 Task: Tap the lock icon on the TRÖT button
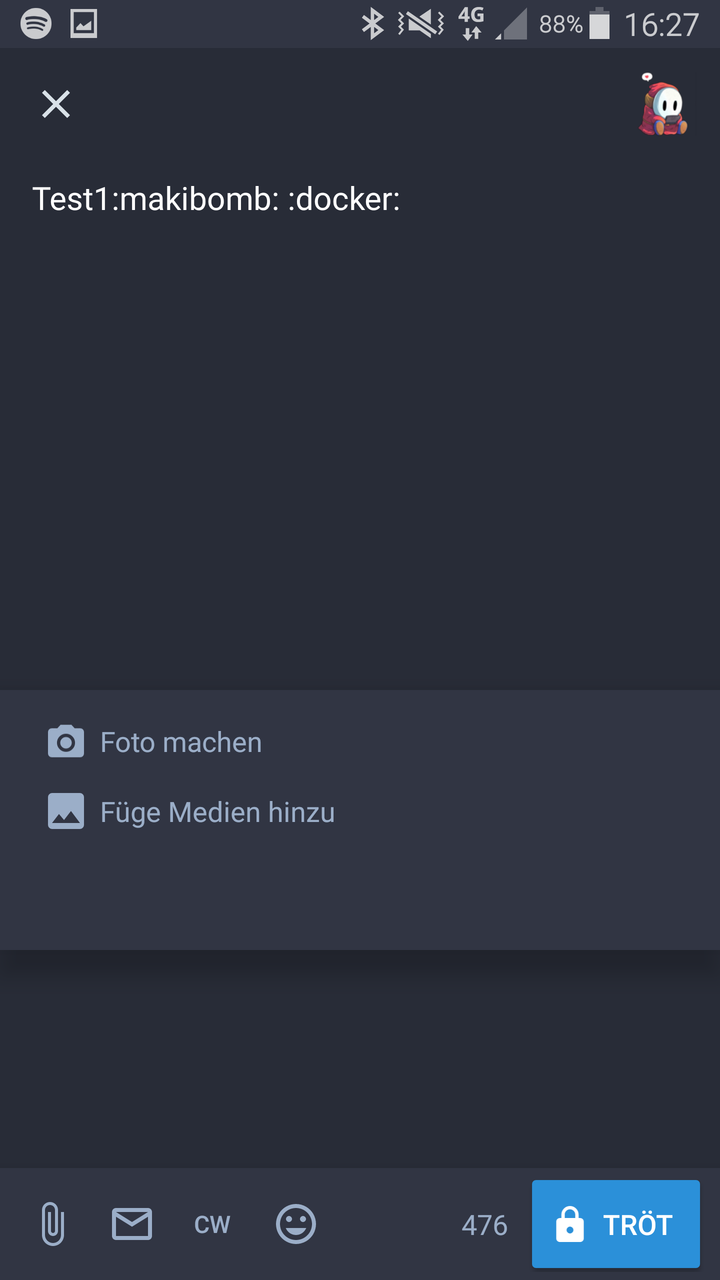tap(570, 1224)
